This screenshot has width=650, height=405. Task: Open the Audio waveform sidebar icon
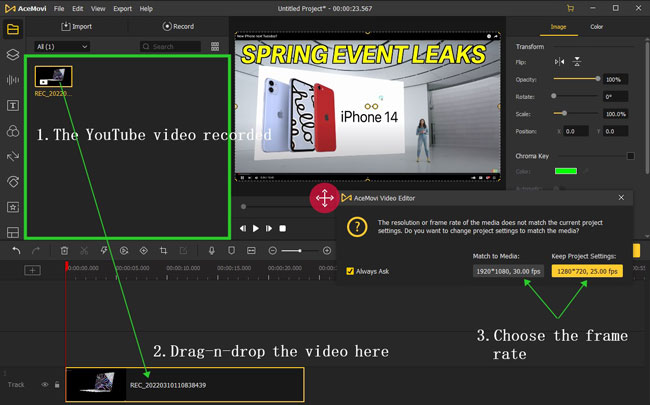tap(13, 80)
